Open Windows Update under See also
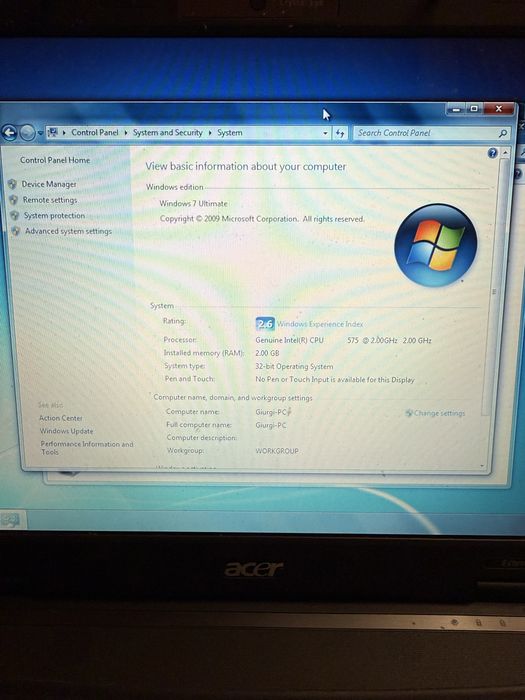Screen dimensions: 525x700 click(x=67, y=431)
